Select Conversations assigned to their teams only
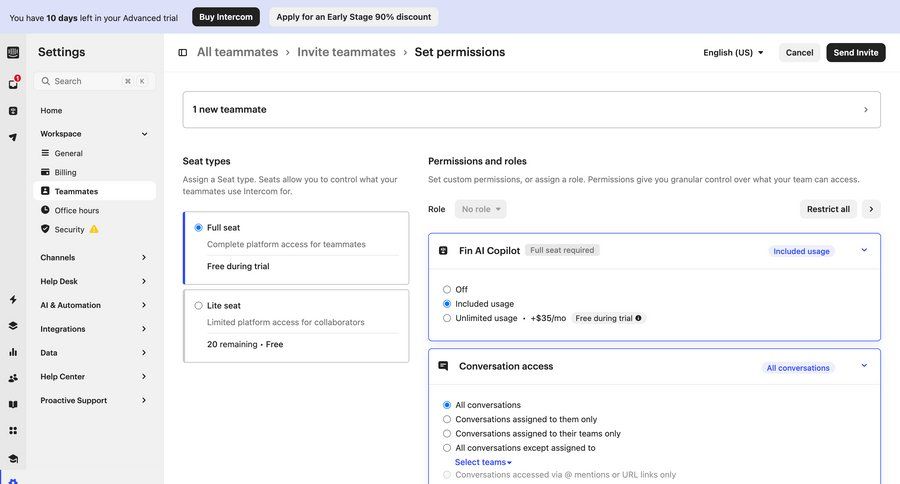Screen dimensions: 900x484 point(447,433)
